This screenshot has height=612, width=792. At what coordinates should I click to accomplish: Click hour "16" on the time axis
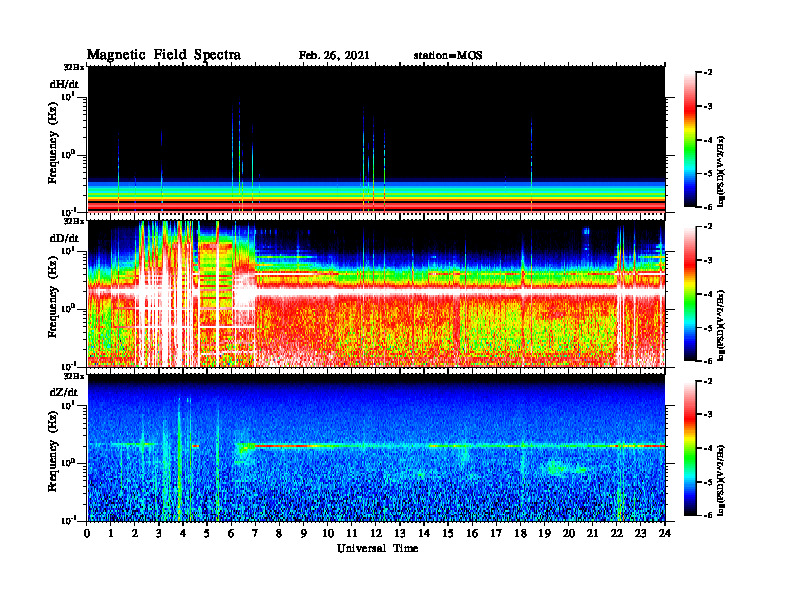click(472, 534)
